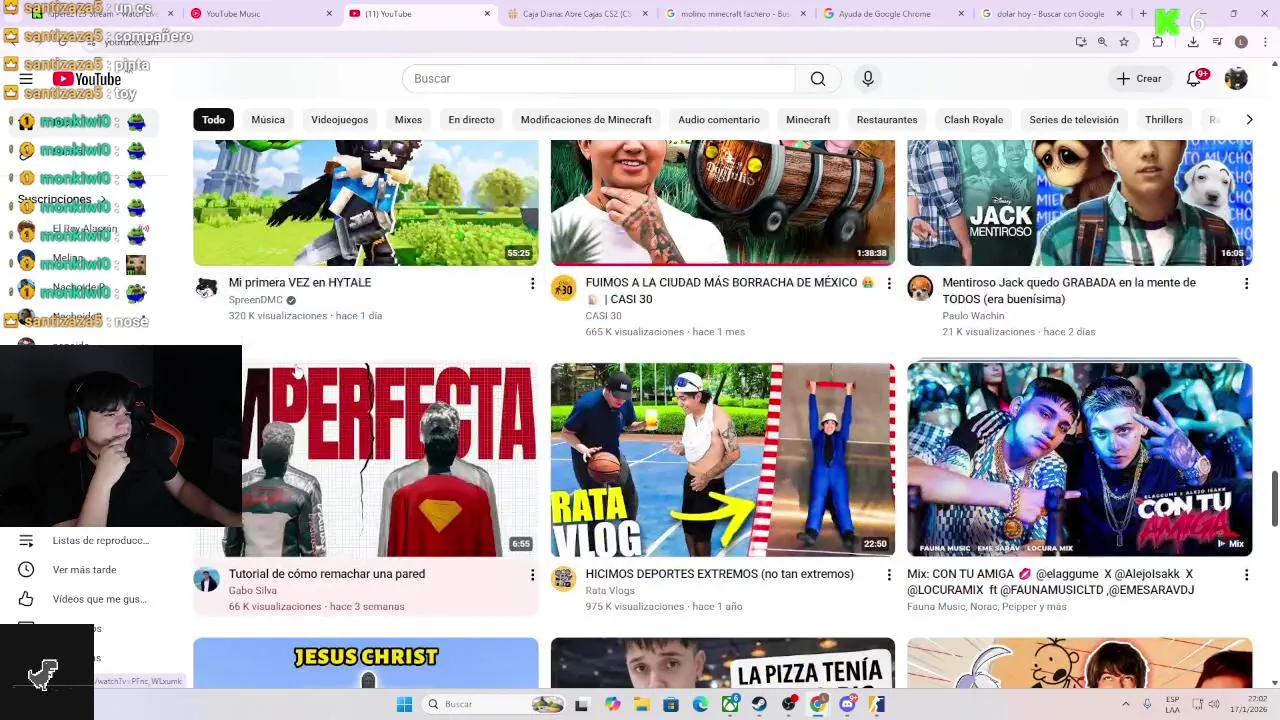
Task: Select the Mixes filter chip
Action: pyautogui.click(x=408, y=120)
